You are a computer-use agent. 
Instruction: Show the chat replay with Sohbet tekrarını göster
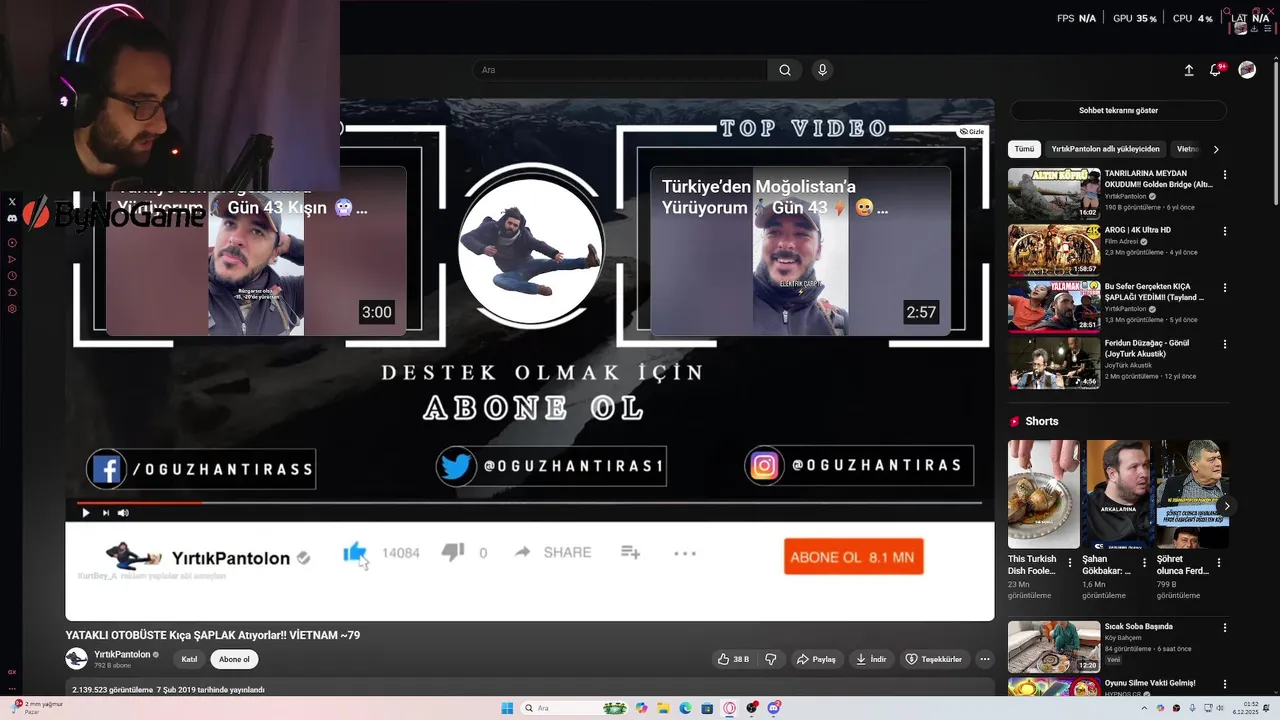coord(1118,110)
